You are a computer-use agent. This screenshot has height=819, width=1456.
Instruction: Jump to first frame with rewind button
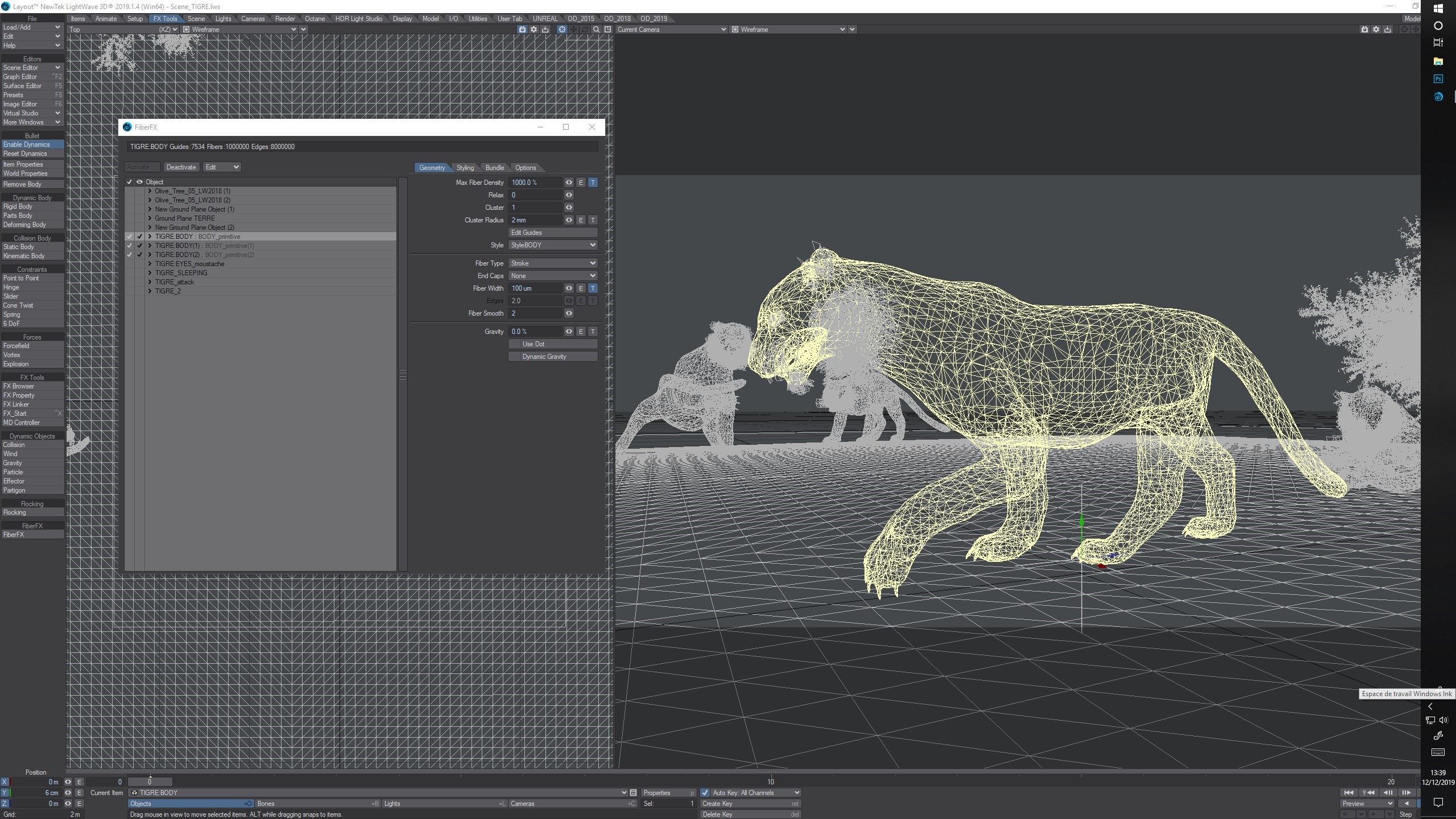(x=1348, y=793)
